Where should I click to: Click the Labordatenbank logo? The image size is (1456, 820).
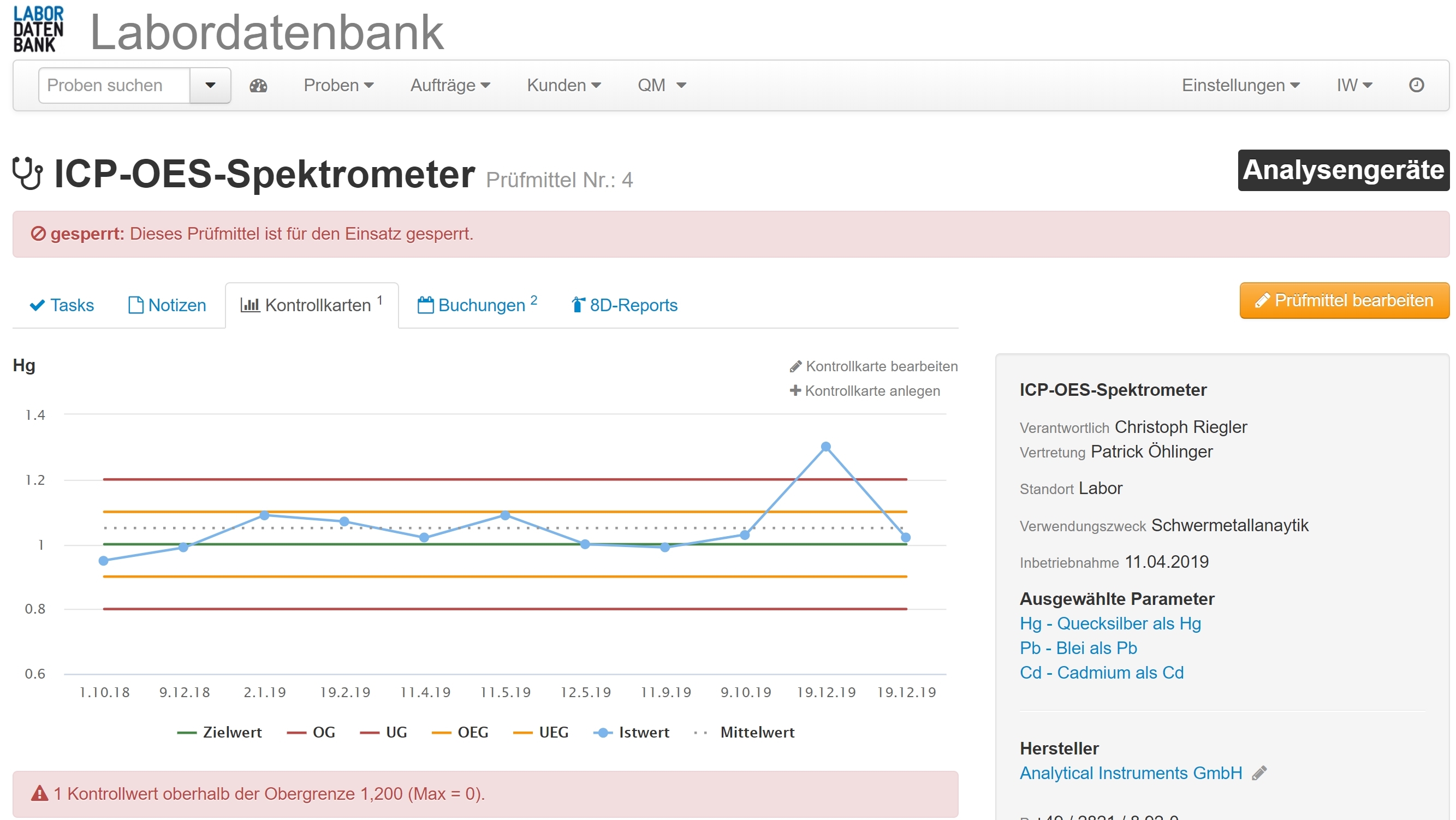pyautogui.click(x=38, y=29)
